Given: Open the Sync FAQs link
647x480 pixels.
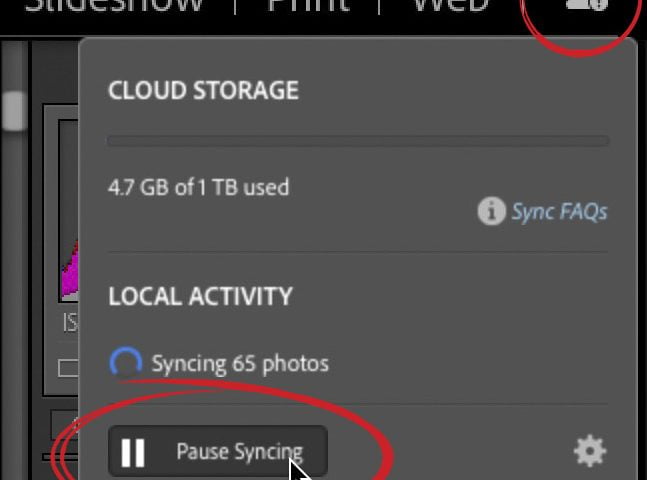Looking at the screenshot, I should [x=559, y=211].
